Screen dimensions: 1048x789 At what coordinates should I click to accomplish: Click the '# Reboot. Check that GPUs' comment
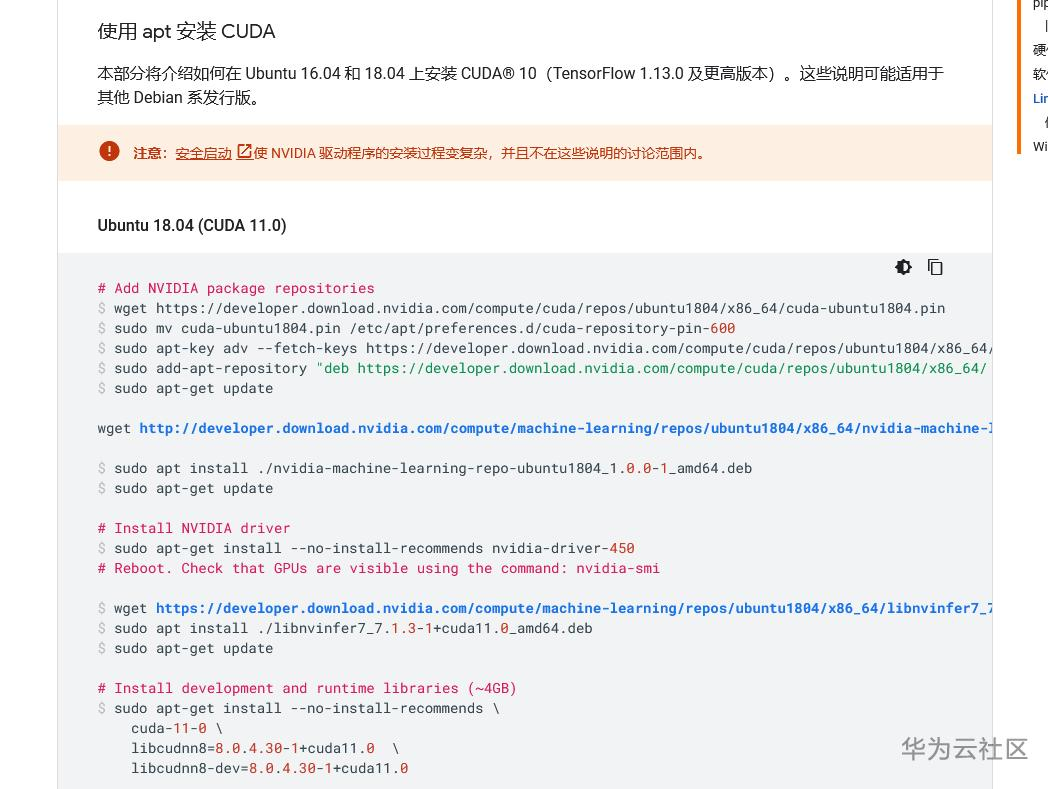click(378, 568)
